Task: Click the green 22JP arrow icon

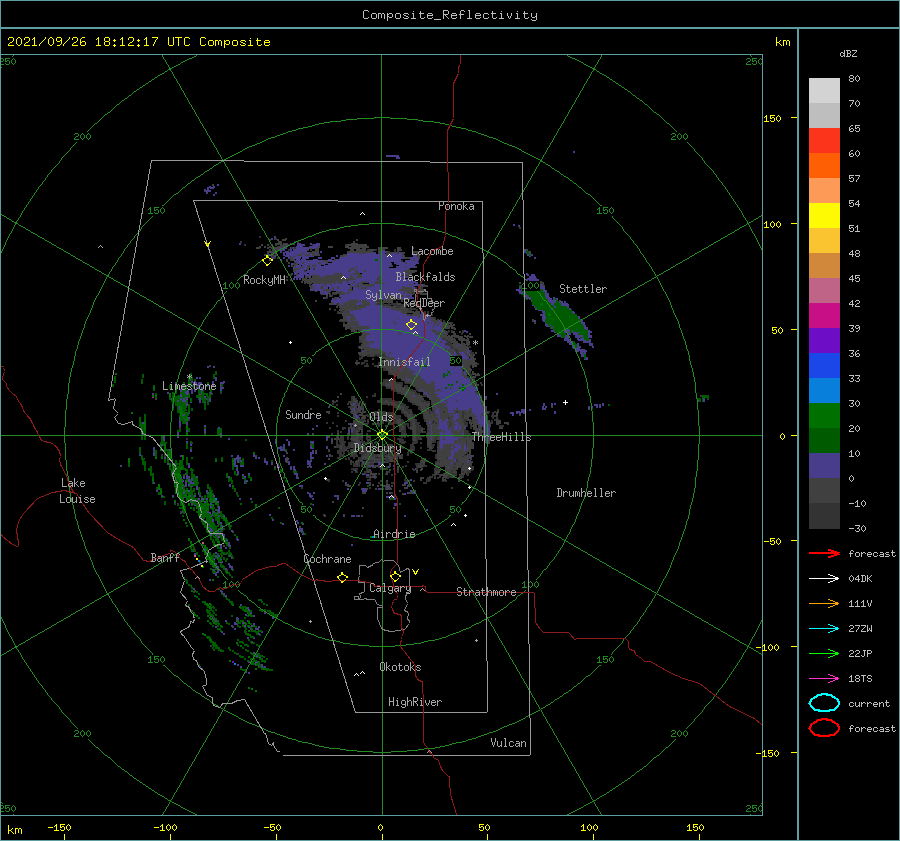Action: click(824, 653)
